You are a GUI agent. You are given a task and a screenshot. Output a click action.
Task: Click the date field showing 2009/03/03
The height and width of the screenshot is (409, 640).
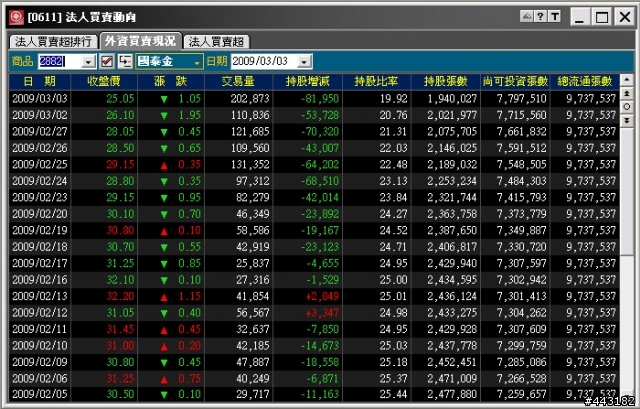tap(264, 62)
